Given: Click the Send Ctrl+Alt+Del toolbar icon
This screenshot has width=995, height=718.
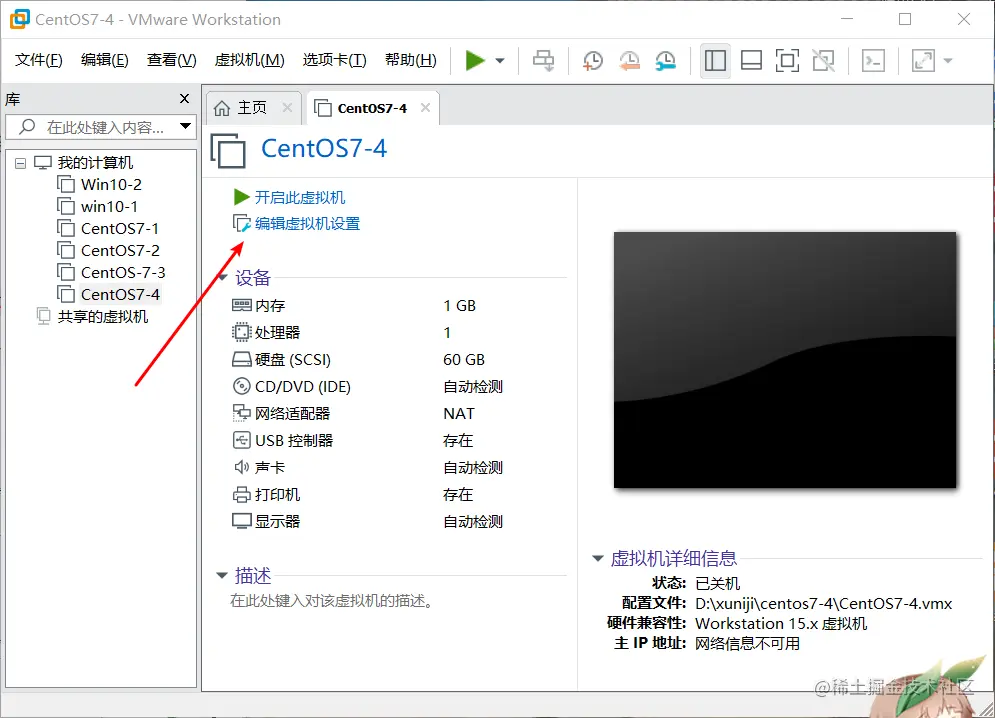Looking at the screenshot, I should click(x=543, y=61).
